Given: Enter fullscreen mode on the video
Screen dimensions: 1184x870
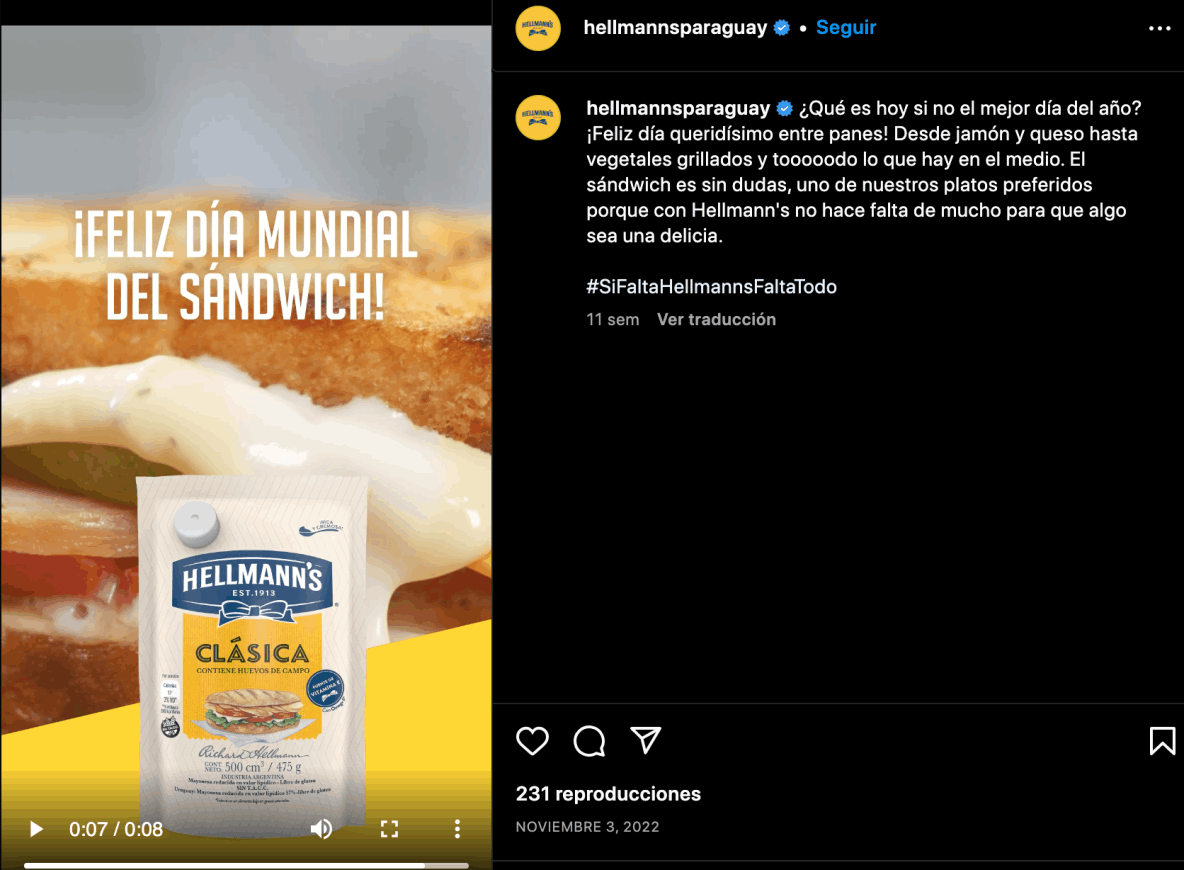Looking at the screenshot, I should pos(389,829).
